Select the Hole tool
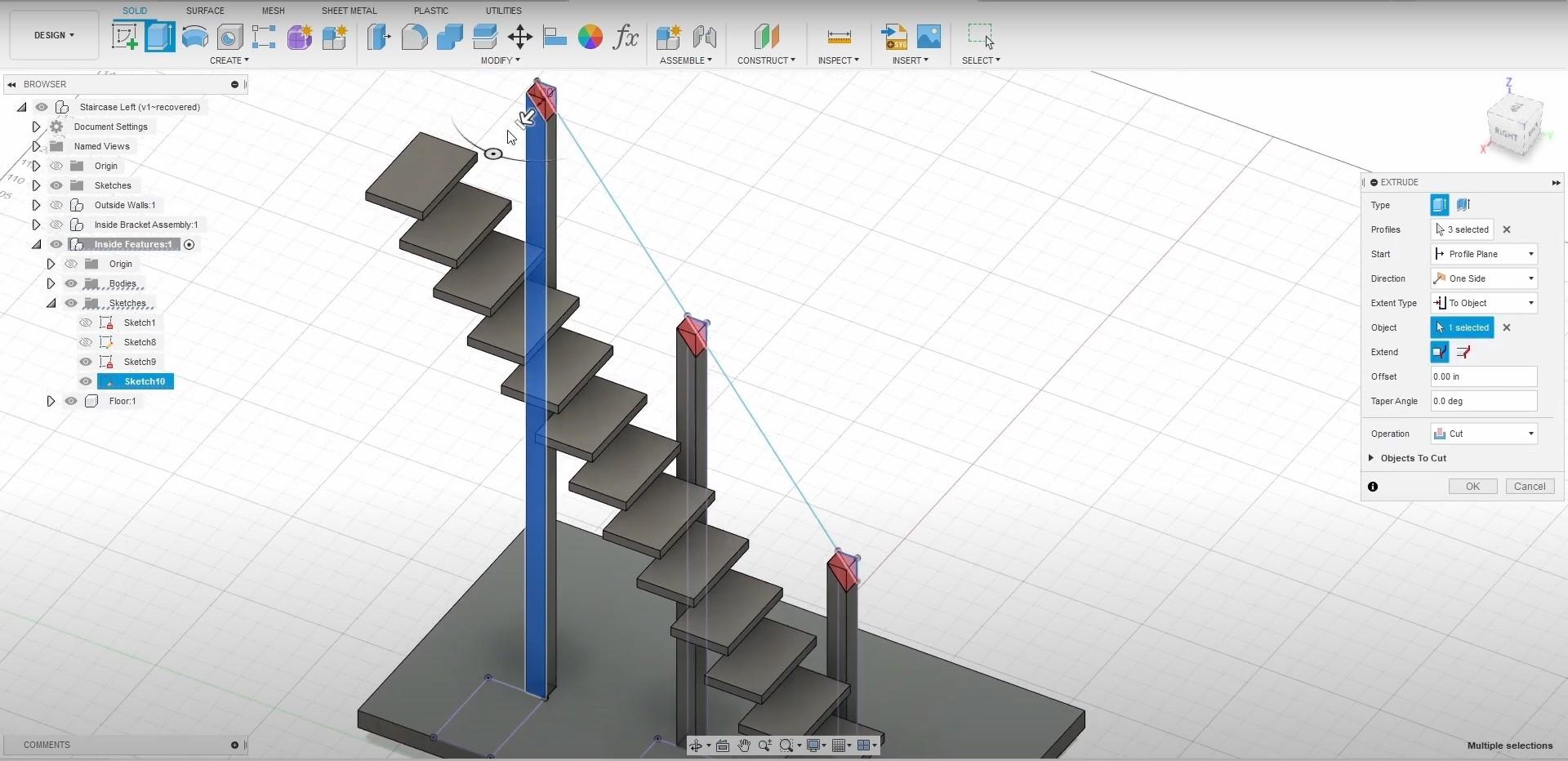This screenshot has height=761, width=1568. (x=229, y=37)
